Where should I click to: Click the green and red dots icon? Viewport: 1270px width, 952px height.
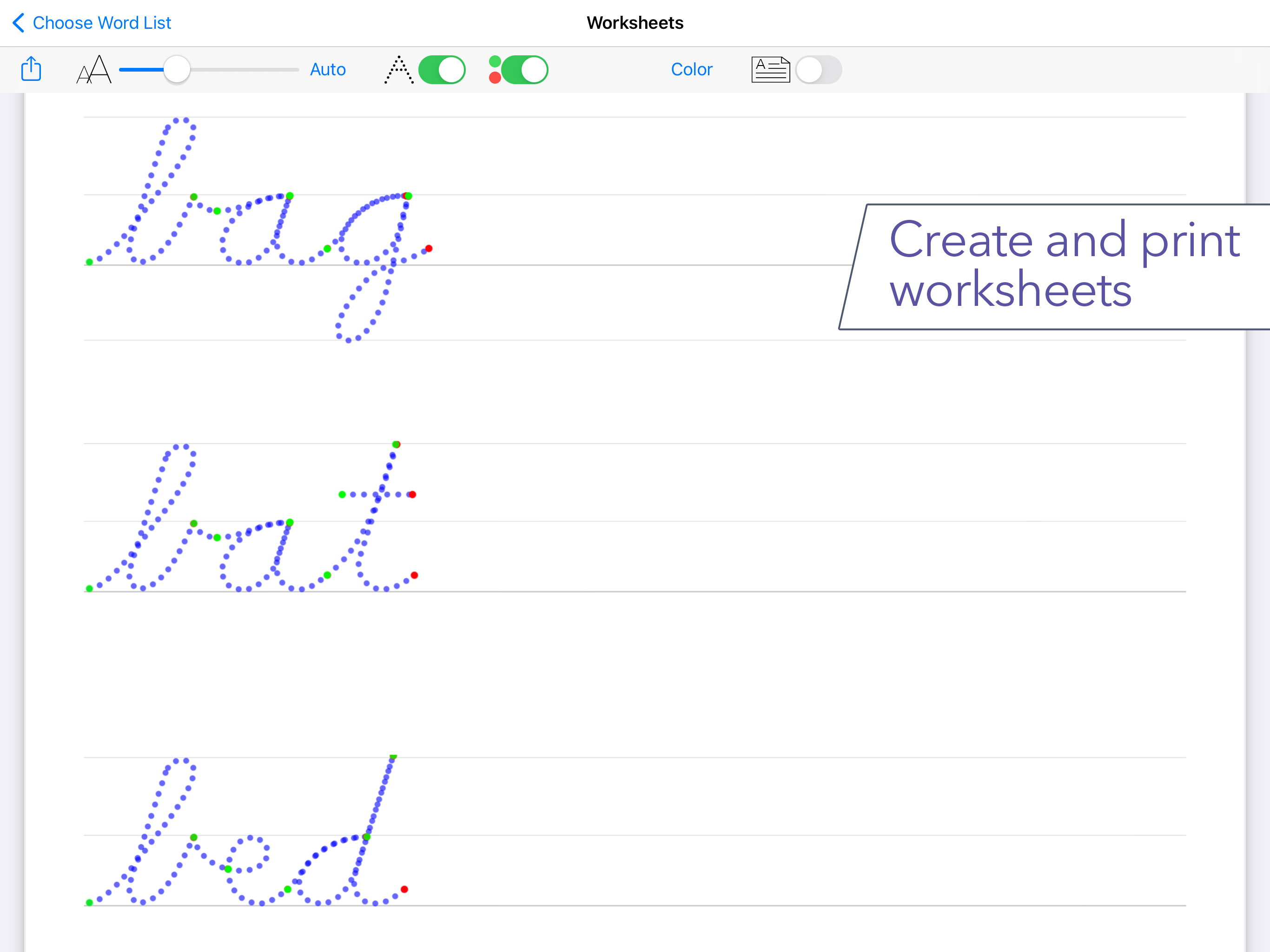[x=494, y=69]
